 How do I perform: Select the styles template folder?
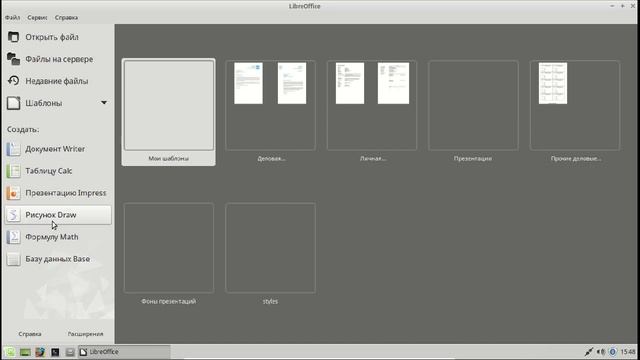[271, 254]
